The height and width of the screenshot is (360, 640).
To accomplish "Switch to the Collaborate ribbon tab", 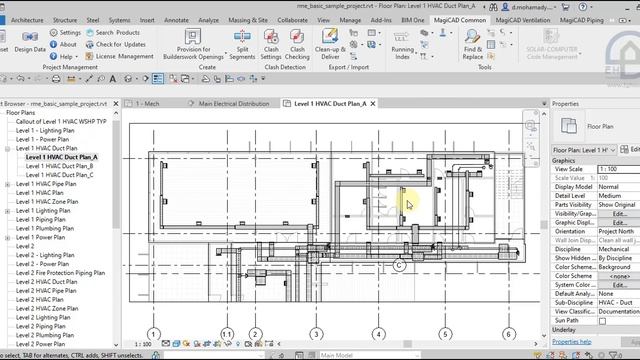I will pos(292,20).
